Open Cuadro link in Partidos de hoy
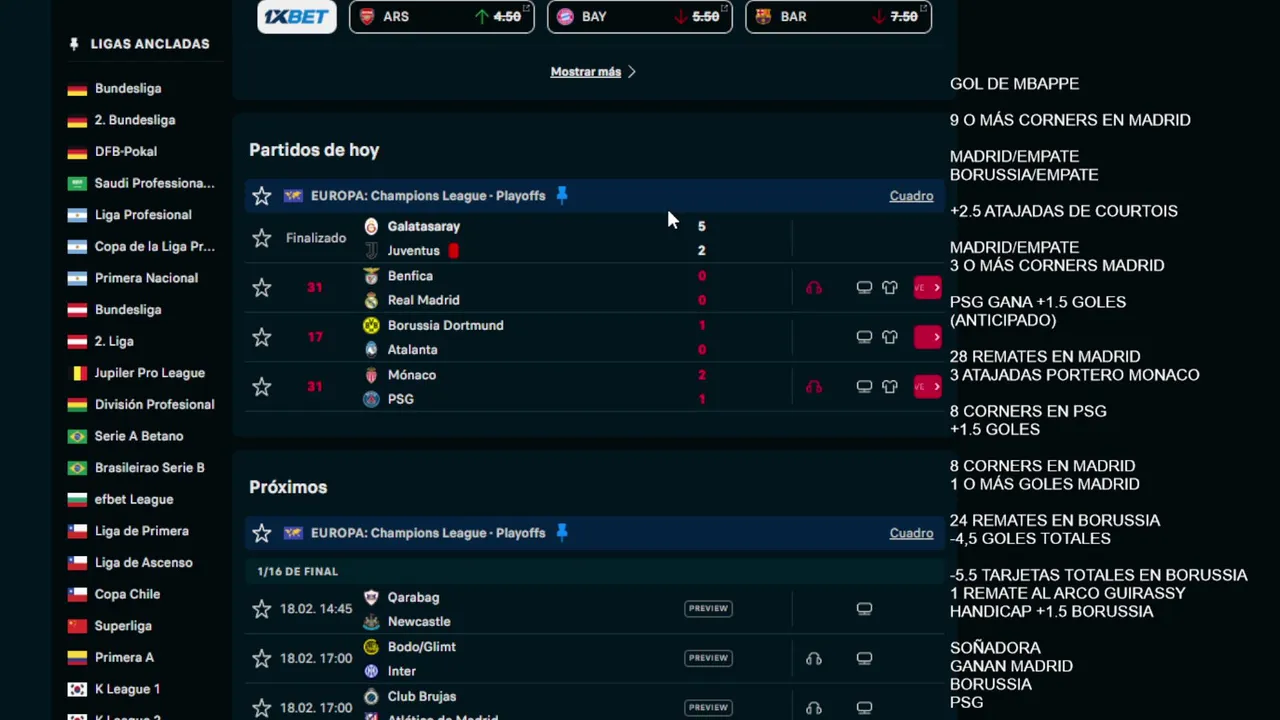The width and height of the screenshot is (1280, 720). click(x=911, y=196)
